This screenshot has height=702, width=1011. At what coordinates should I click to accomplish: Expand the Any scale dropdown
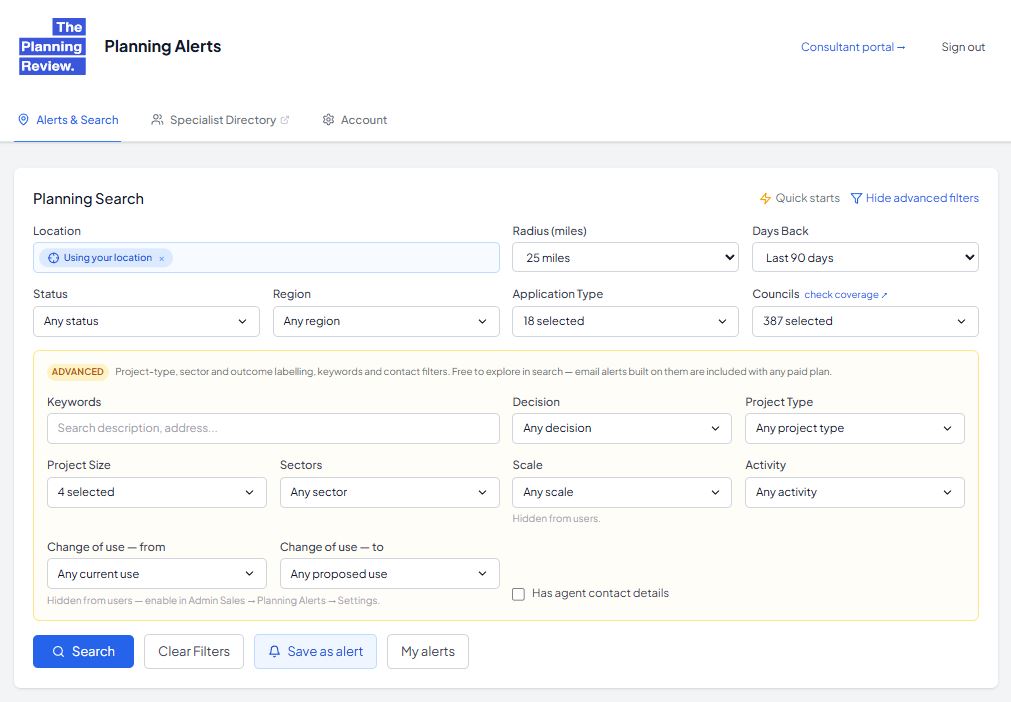[622, 492]
